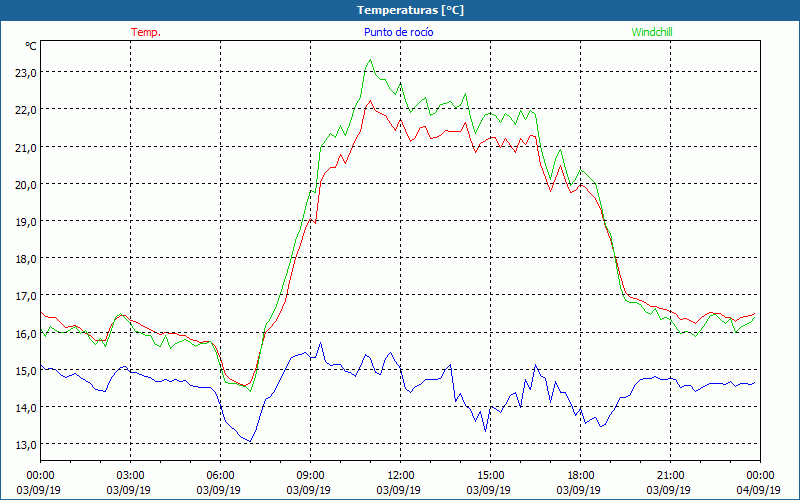Click the '20,0' y-axis value
This screenshot has height=500, width=800.
click(26, 185)
